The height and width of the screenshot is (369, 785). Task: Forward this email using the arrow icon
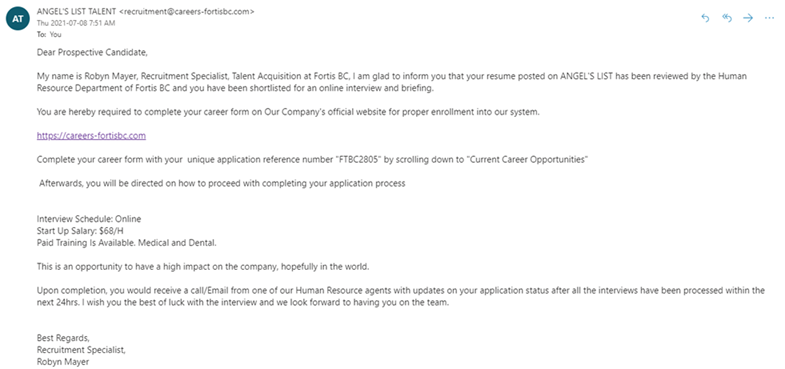pyautogui.click(x=748, y=18)
